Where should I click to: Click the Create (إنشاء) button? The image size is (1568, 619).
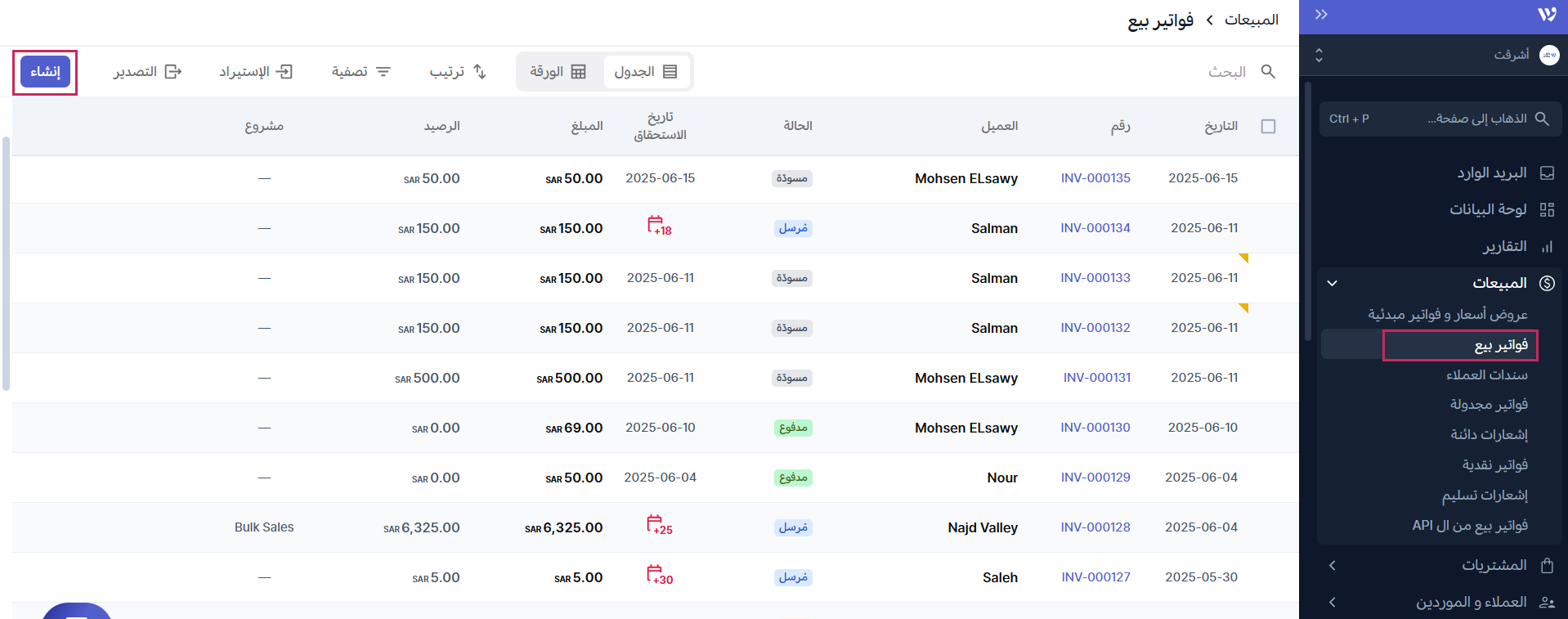tap(45, 72)
